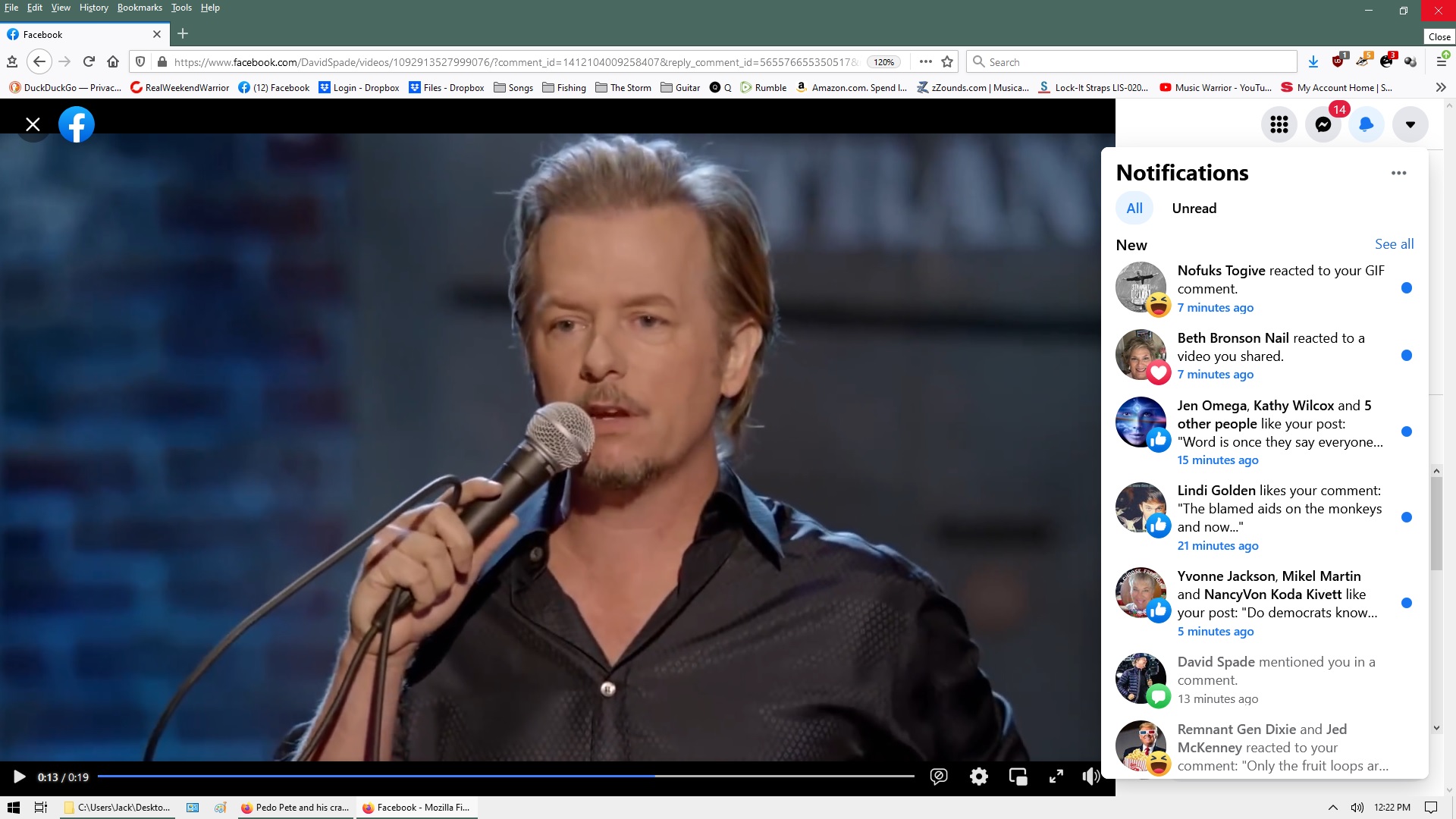Click the notifications bell icon
This screenshot has height=819, width=1456.
(1367, 124)
